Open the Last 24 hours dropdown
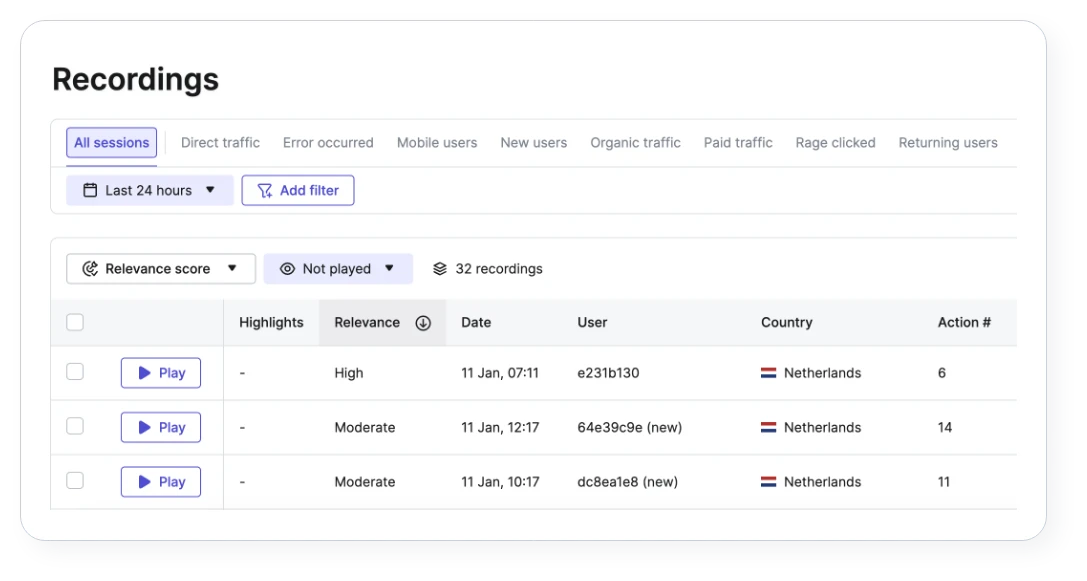This screenshot has height=581, width=1087. pos(149,190)
